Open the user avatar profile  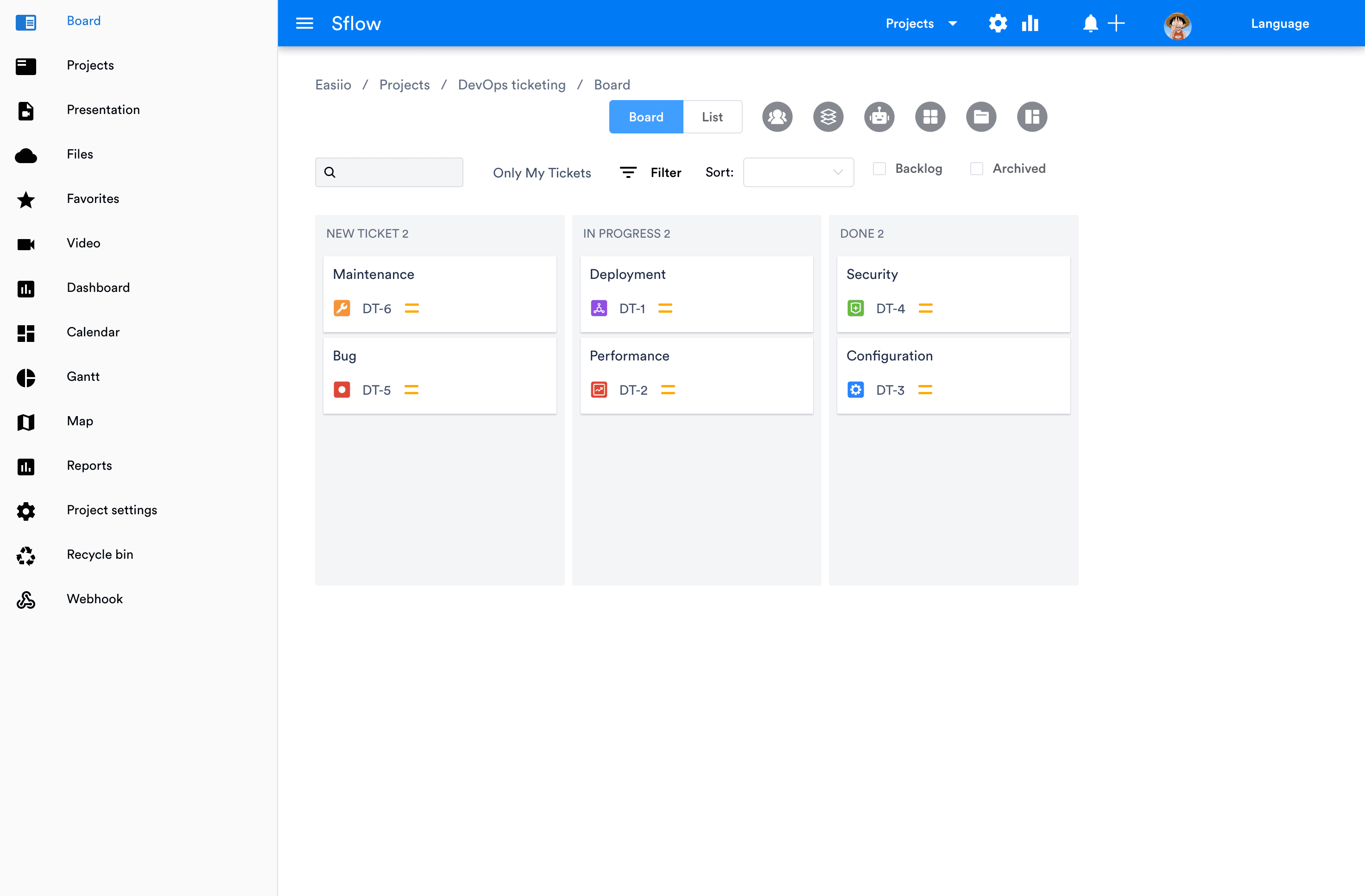point(1177,26)
